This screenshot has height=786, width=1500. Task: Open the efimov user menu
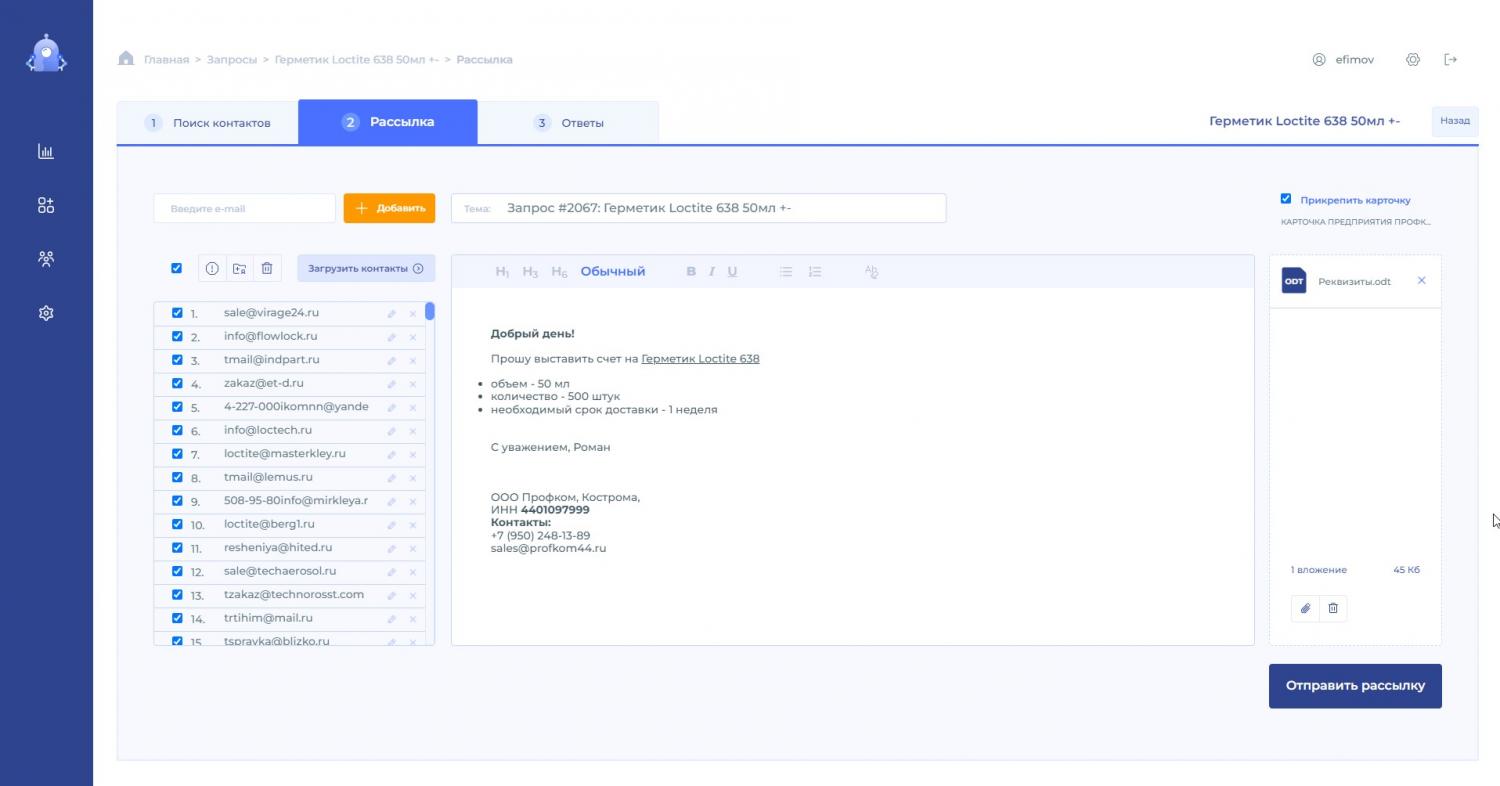pos(1343,60)
